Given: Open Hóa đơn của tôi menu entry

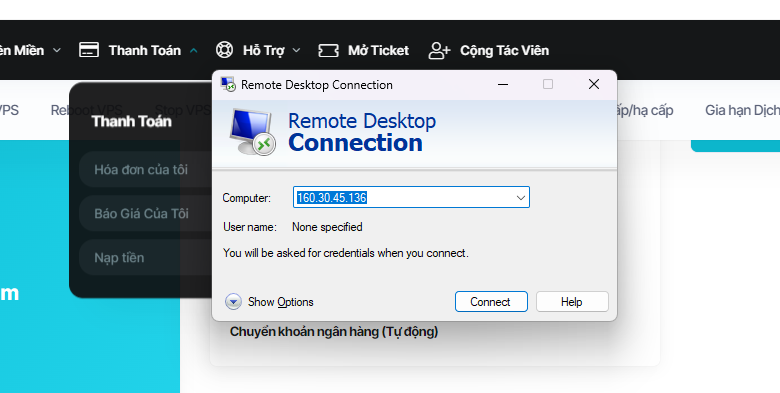Looking at the screenshot, I should coord(146,170).
